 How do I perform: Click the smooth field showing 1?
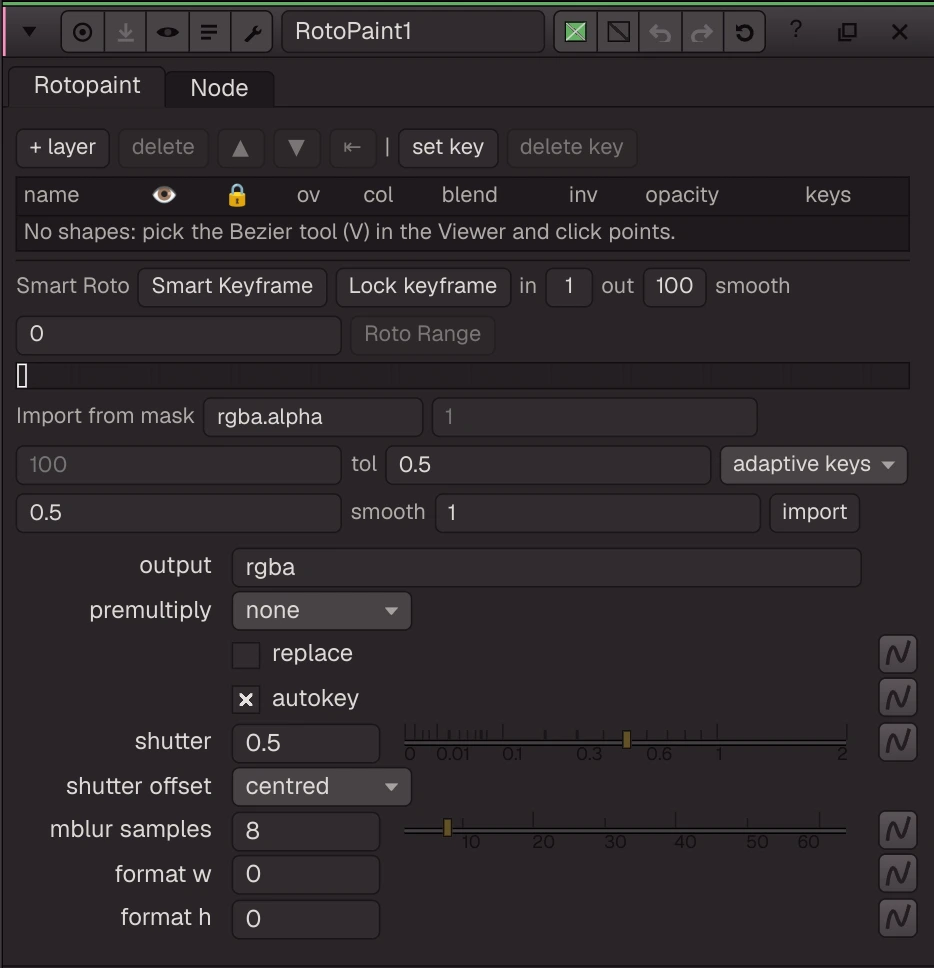point(597,513)
